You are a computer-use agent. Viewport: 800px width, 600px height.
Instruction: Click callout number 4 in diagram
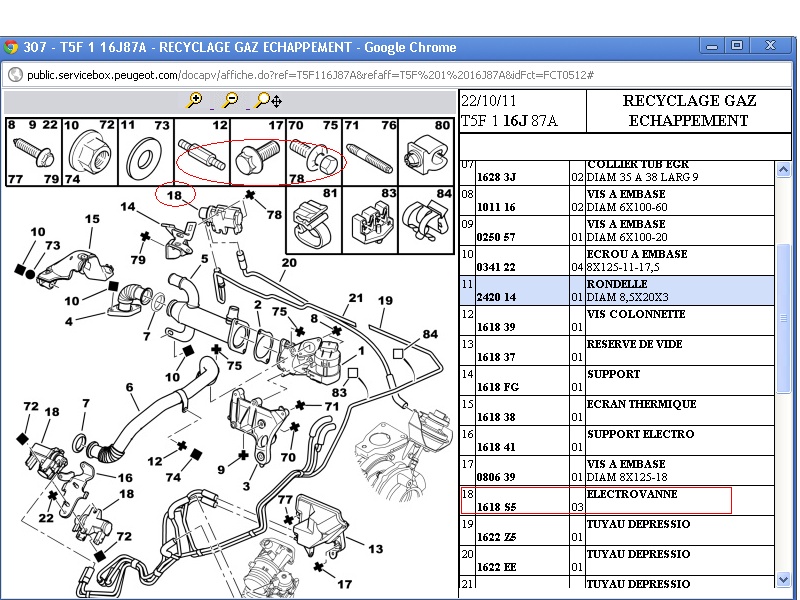pyautogui.click(x=69, y=321)
